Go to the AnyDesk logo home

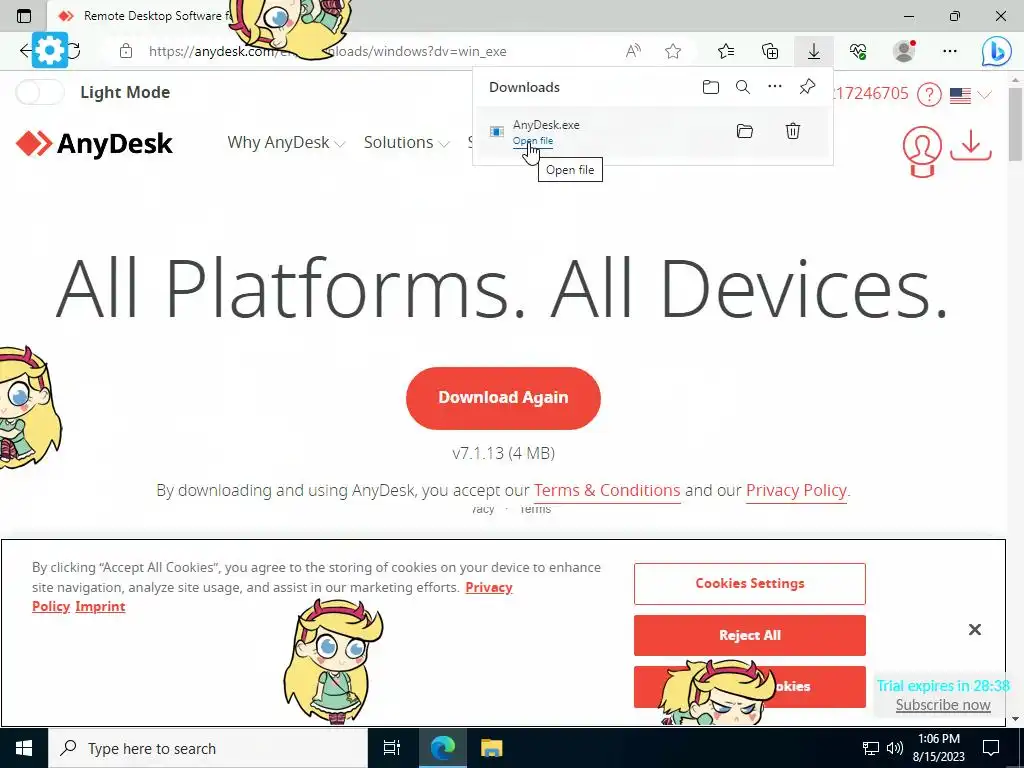click(94, 144)
